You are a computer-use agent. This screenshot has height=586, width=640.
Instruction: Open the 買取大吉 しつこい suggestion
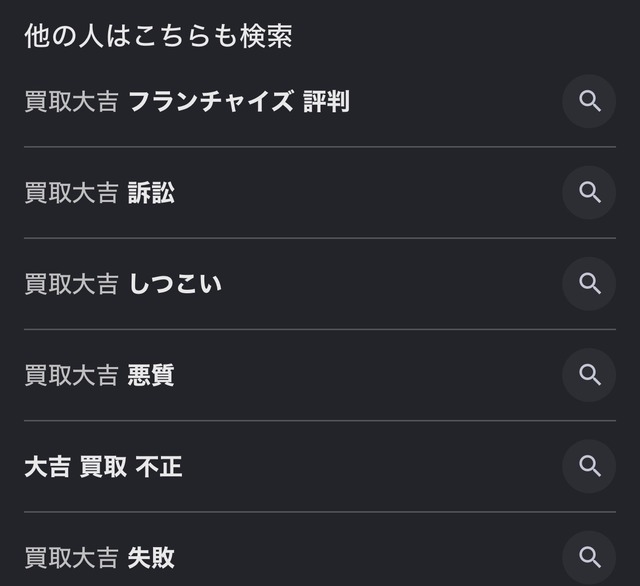click(320, 284)
